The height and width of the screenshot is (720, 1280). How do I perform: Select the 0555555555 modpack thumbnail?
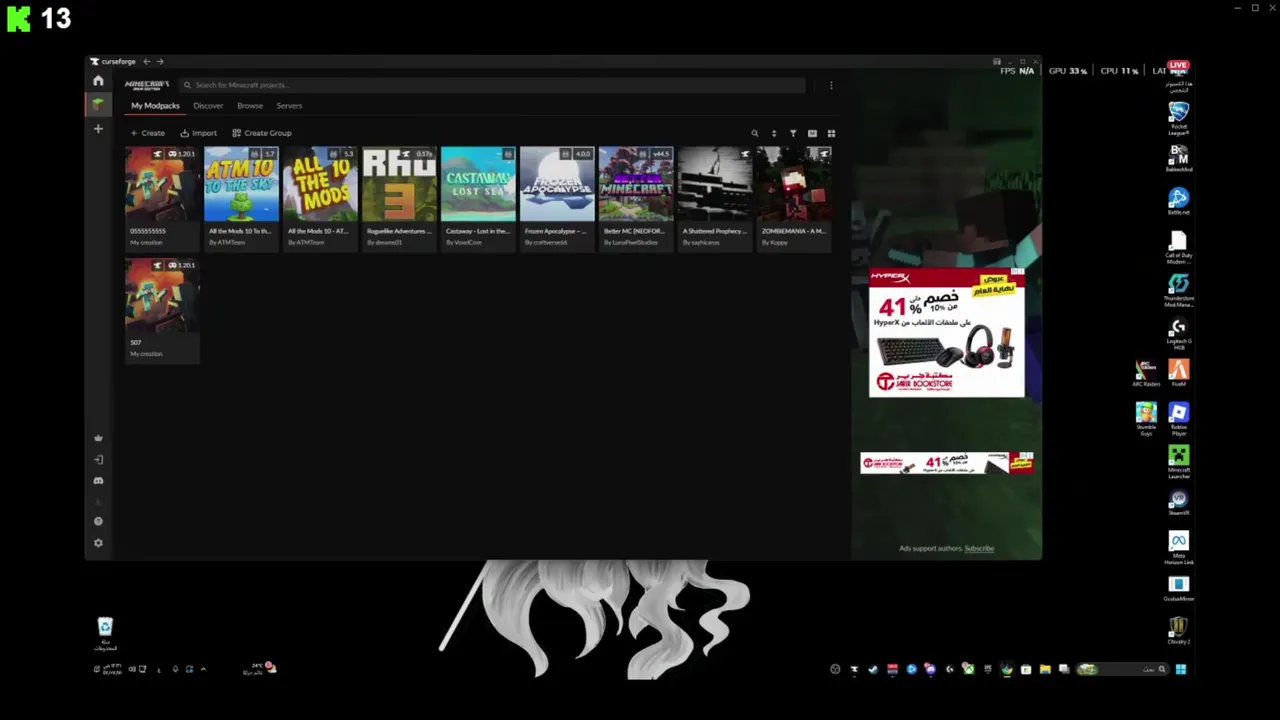pos(162,185)
